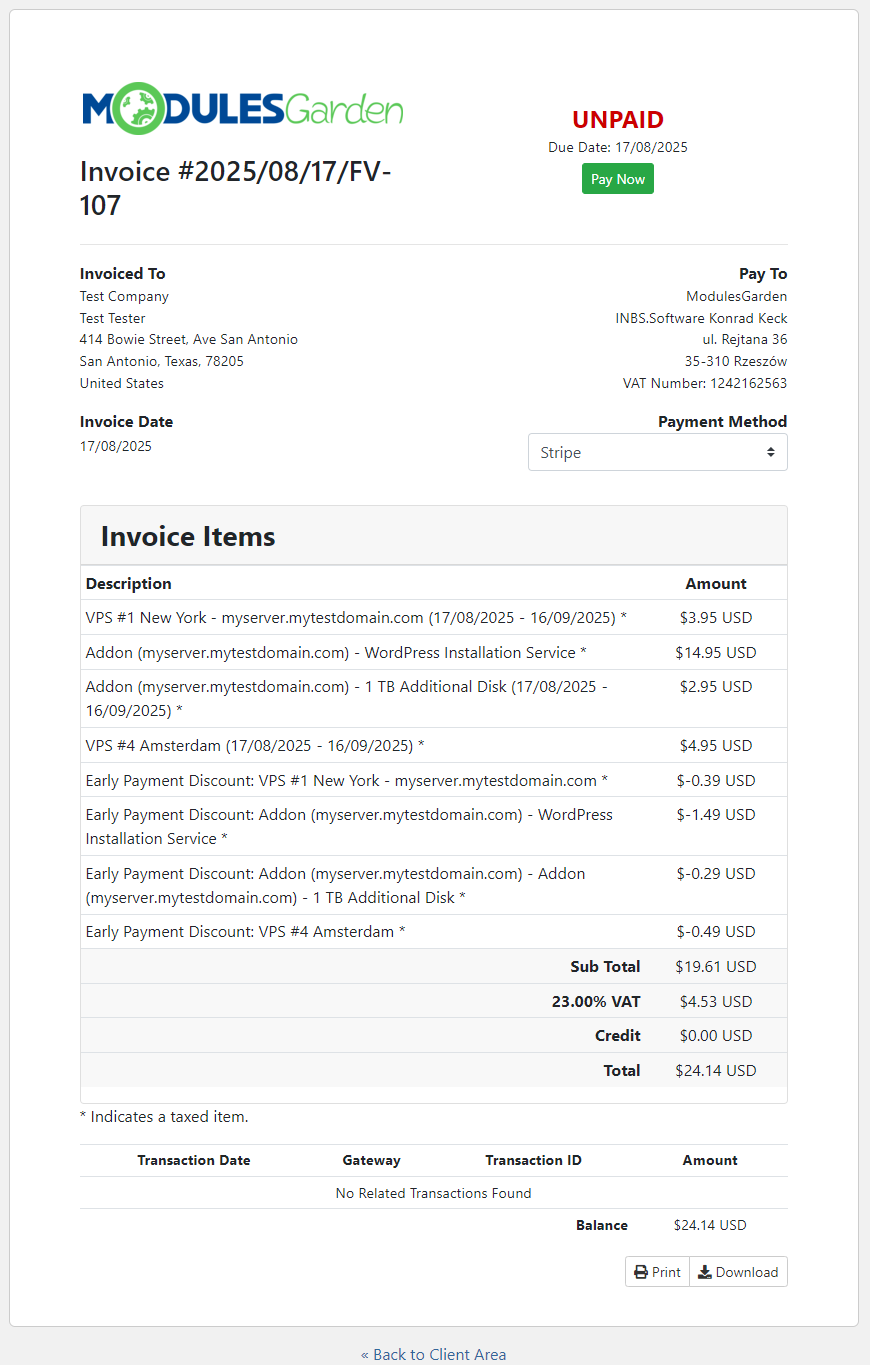This screenshot has width=870, height=1365.
Task: Open the Payment Method selector showing Stripe
Action: coord(657,452)
